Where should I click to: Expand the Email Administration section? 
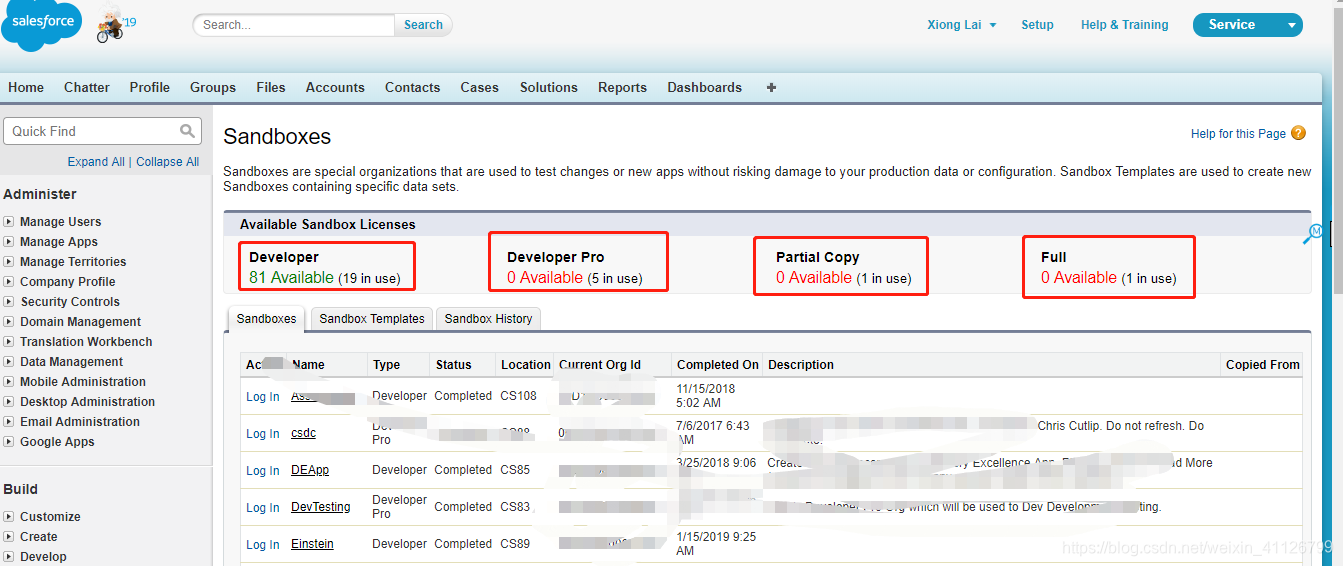pos(8,422)
